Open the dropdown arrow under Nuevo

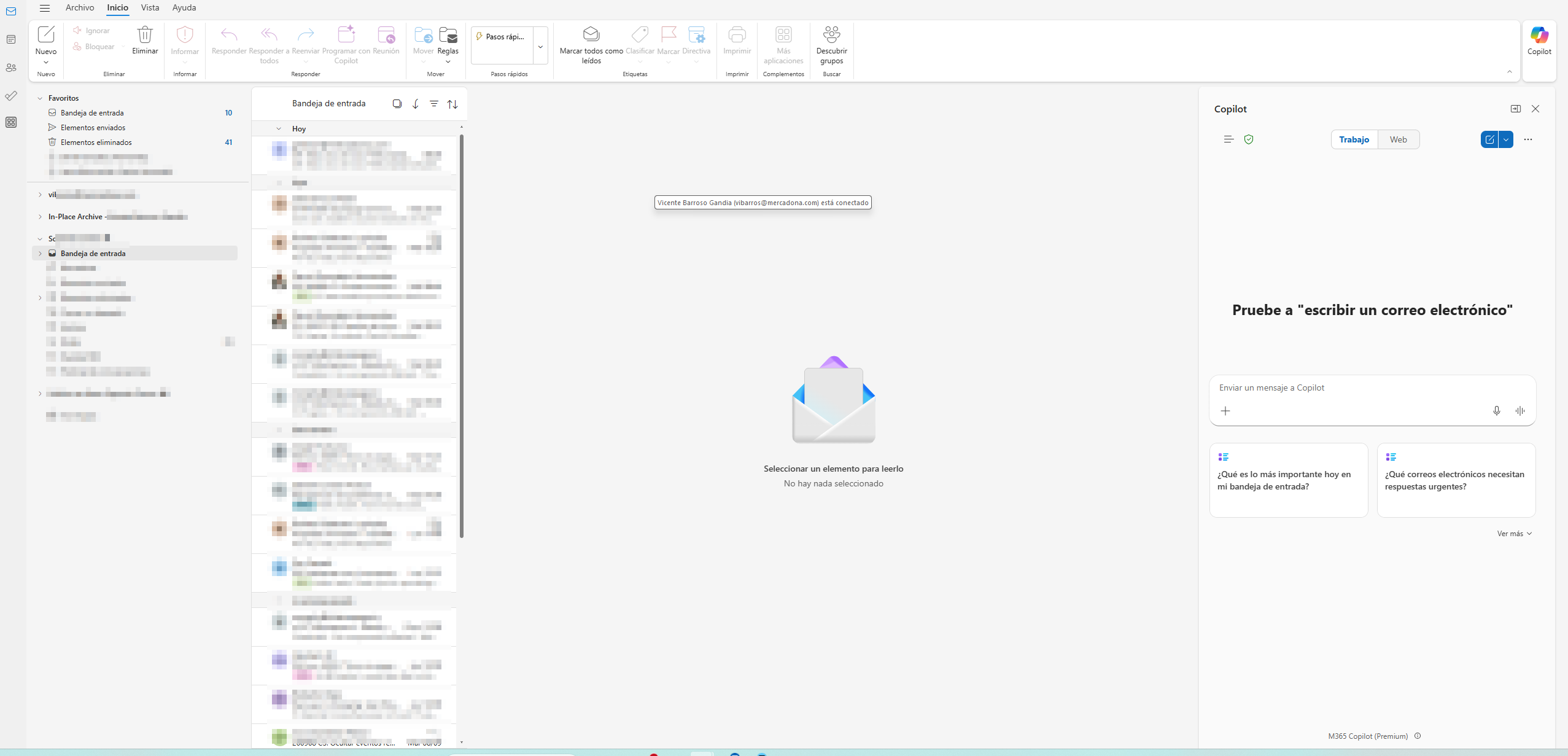click(46, 62)
